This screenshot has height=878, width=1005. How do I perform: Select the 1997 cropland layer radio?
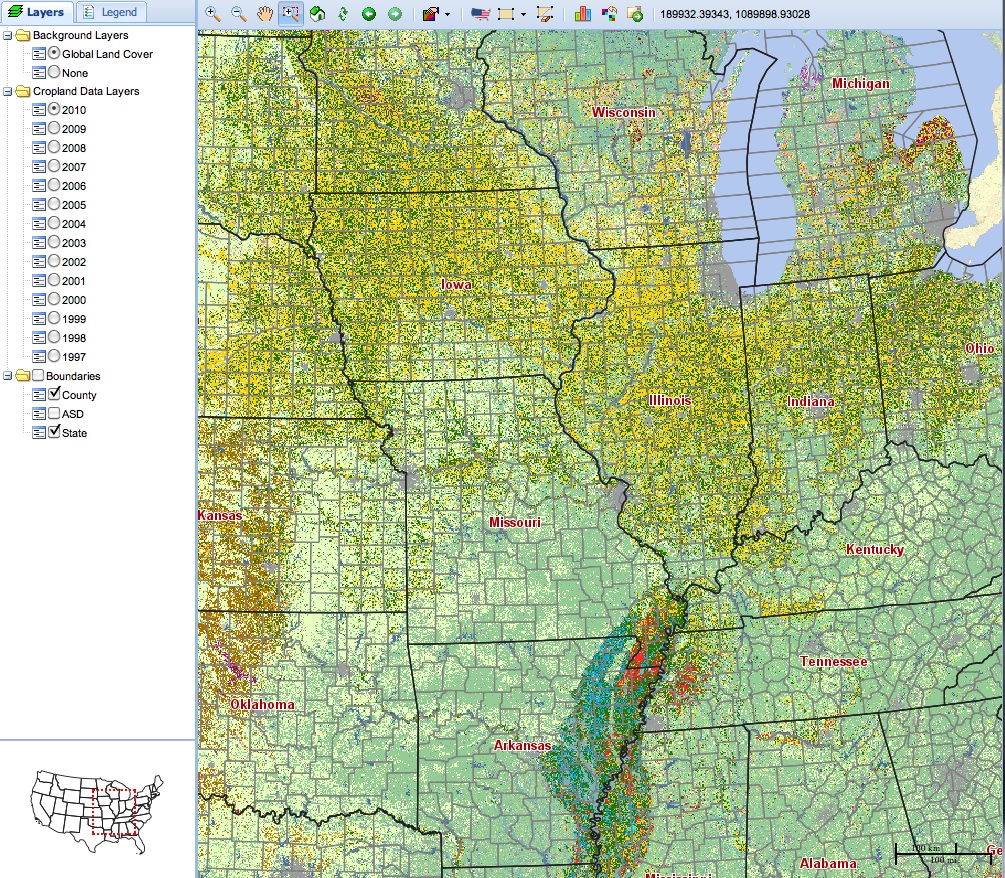pos(54,356)
